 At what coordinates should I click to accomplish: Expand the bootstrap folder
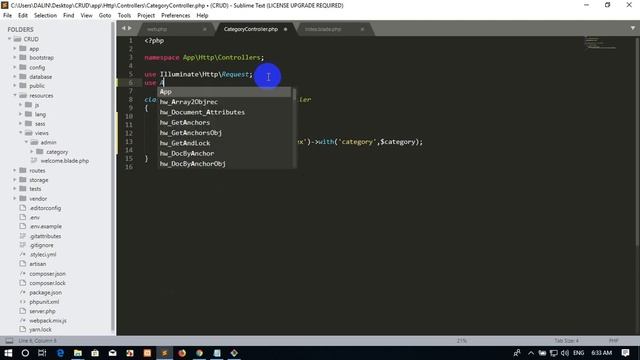coord(15,58)
